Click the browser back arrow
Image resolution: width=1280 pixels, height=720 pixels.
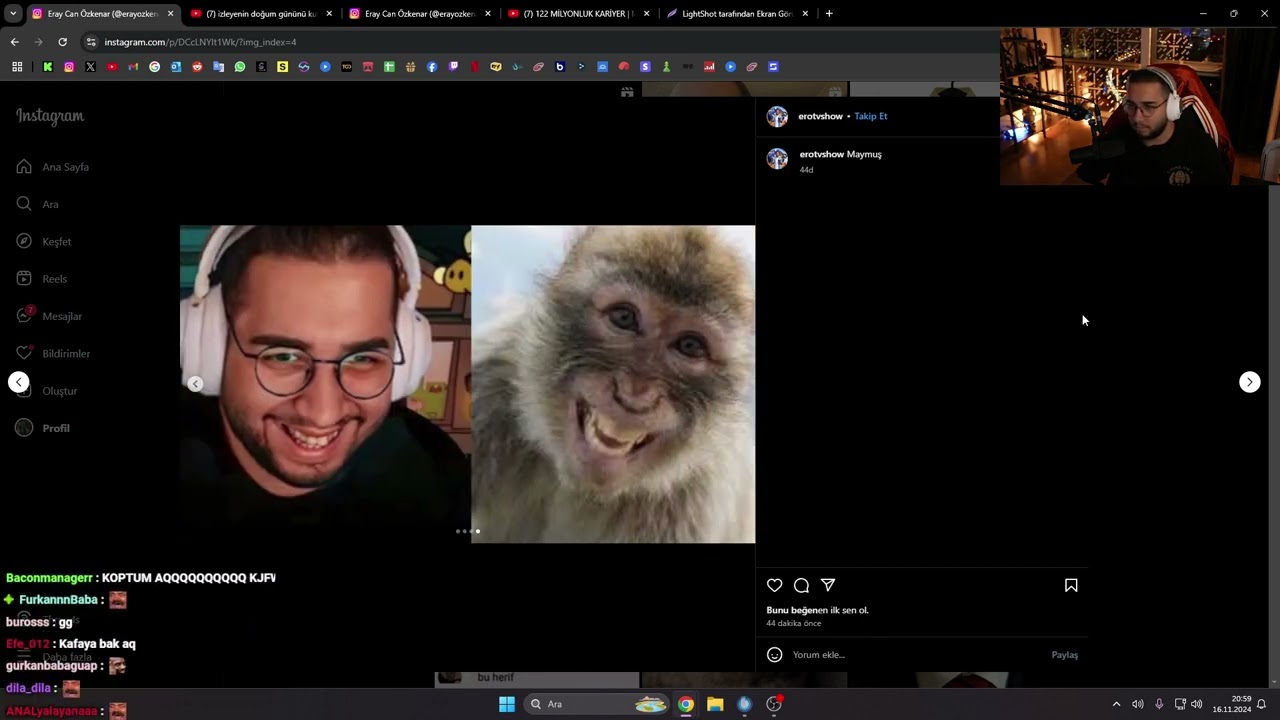[14, 42]
